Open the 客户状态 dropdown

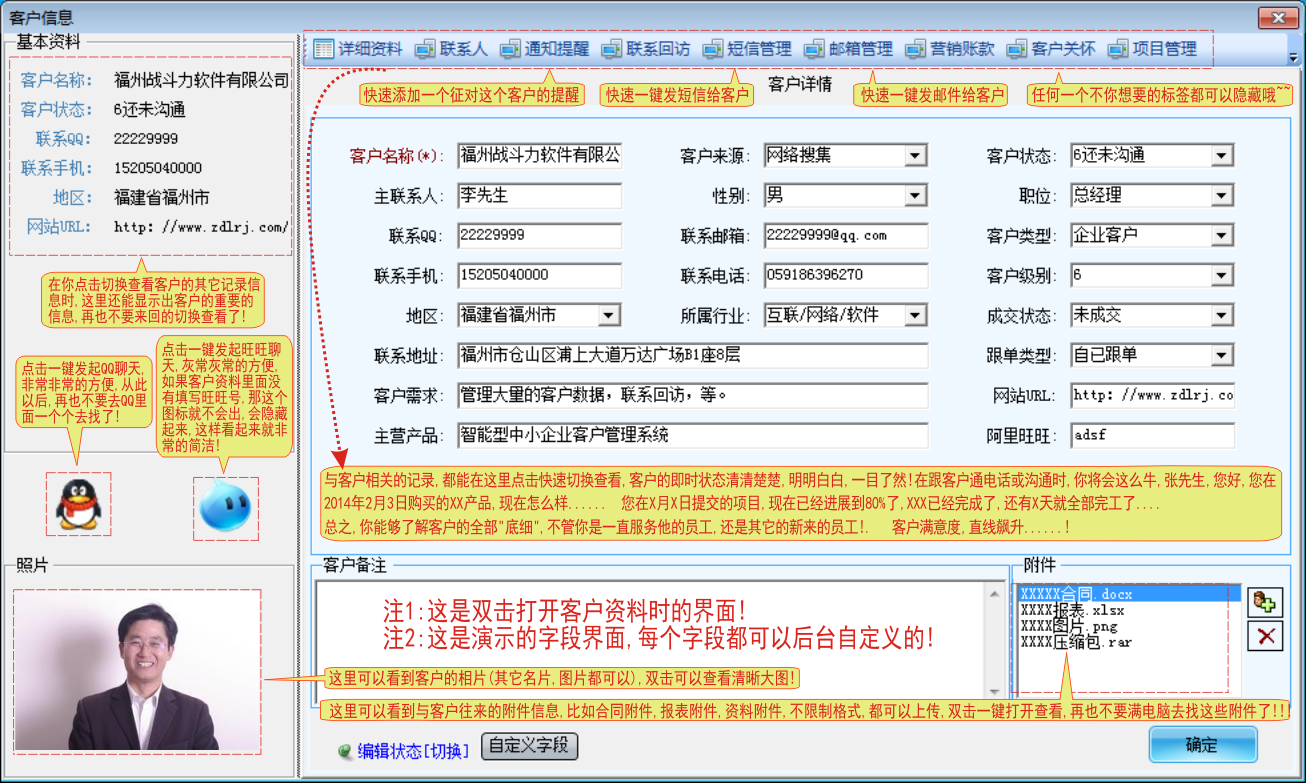coord(1222,156)
